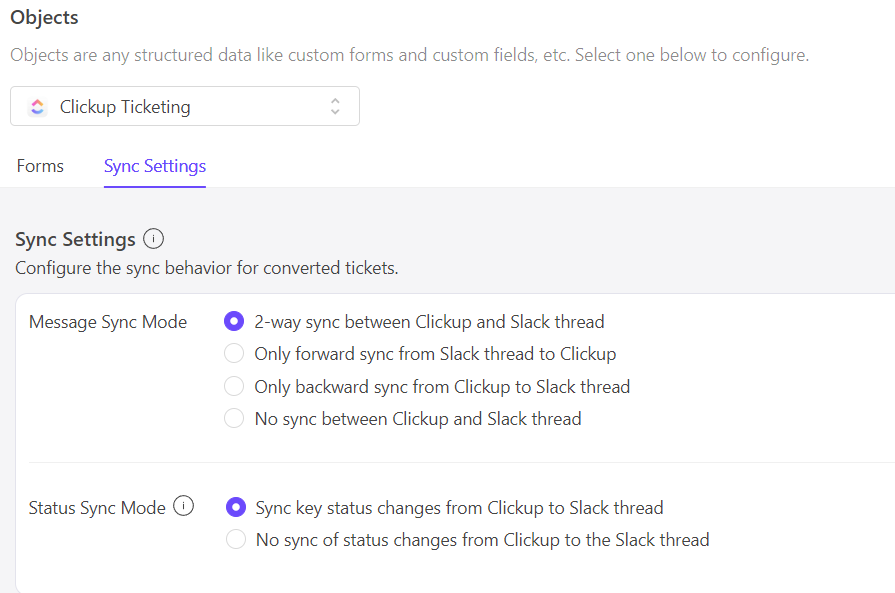
Task: Click the bold Sync Settings section heading
Action: coord(75,240)
